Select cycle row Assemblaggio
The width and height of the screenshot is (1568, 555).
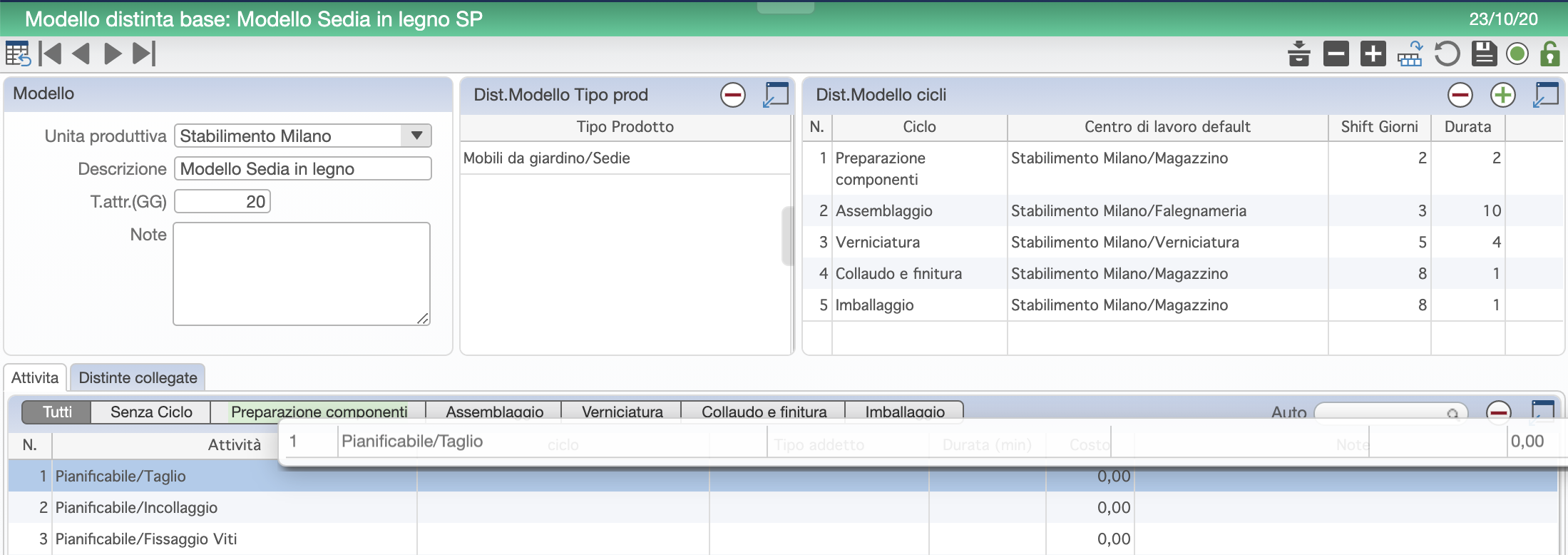tap(1182, 210)
